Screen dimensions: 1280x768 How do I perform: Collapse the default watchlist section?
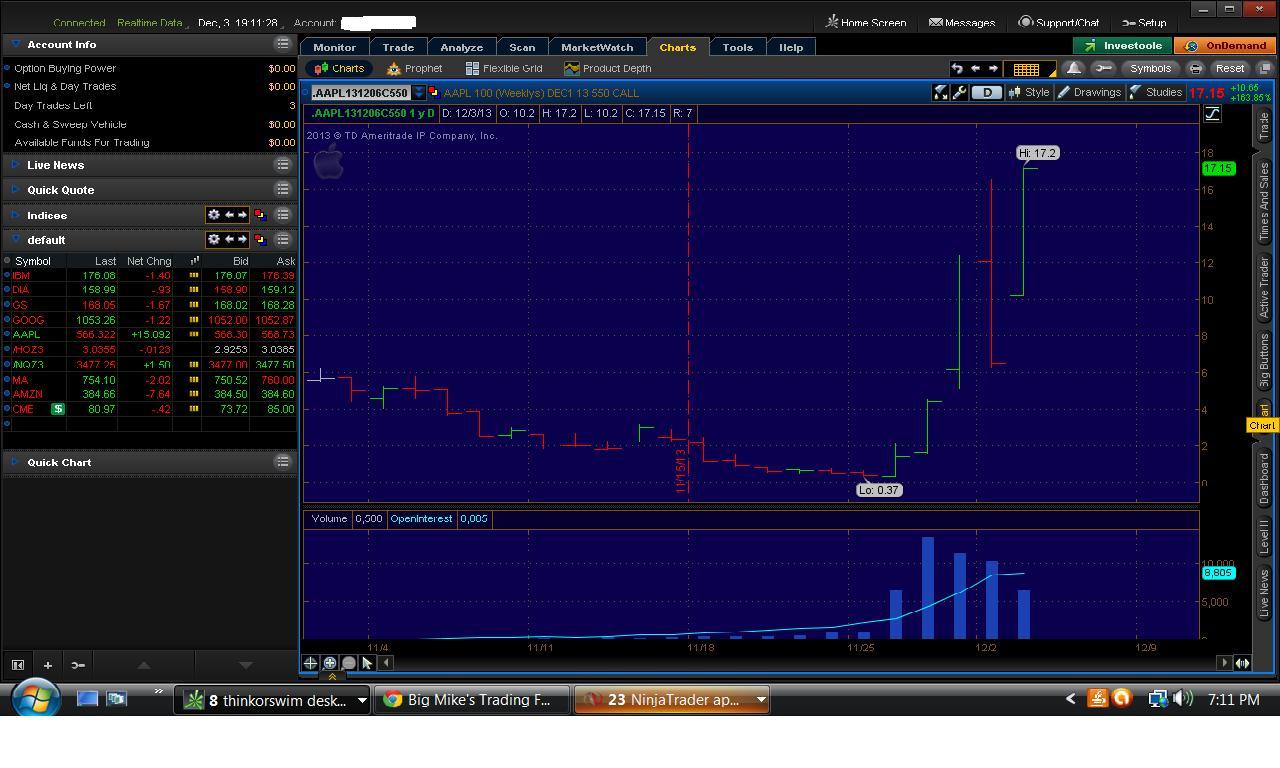[x=16, y=240]
